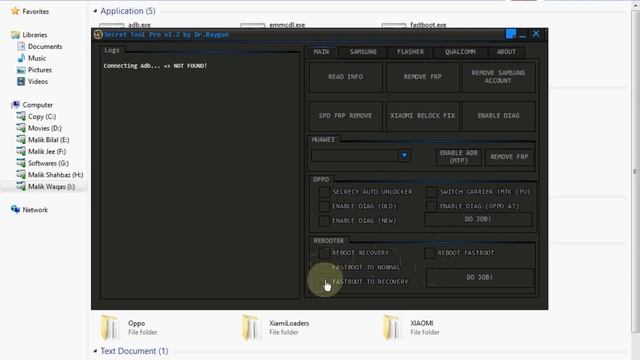Viewport: 640px width, 360px height.
Task: Select the fastboot.exe file name
Action: point(428,25)
